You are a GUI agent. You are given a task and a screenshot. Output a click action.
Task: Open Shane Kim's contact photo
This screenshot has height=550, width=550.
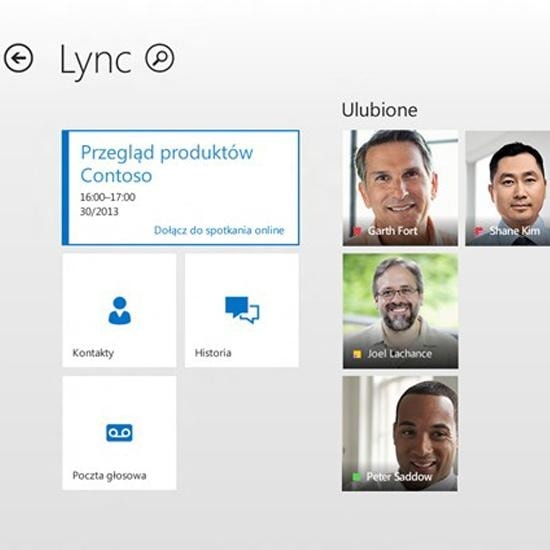point(508,188)
